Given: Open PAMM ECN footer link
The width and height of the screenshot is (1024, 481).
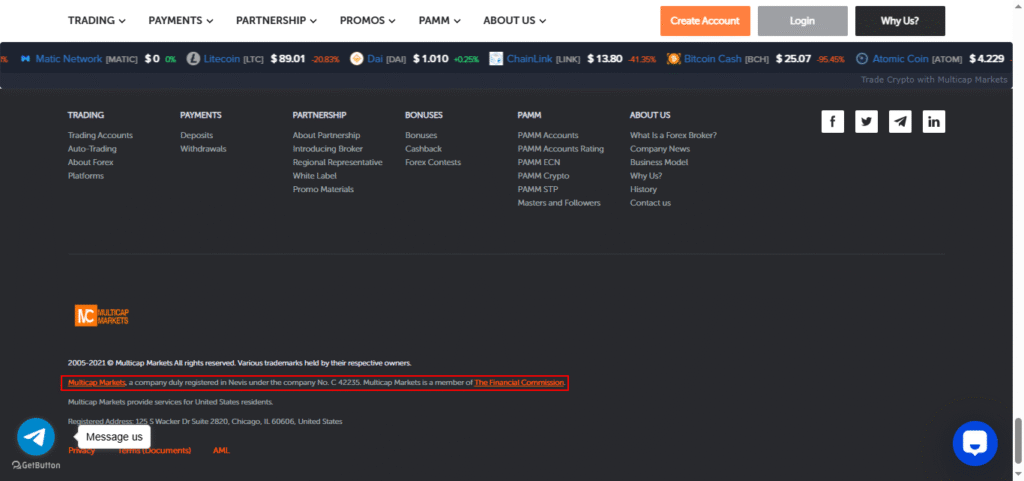Looking at the screenshot, I should click(539, 163).
